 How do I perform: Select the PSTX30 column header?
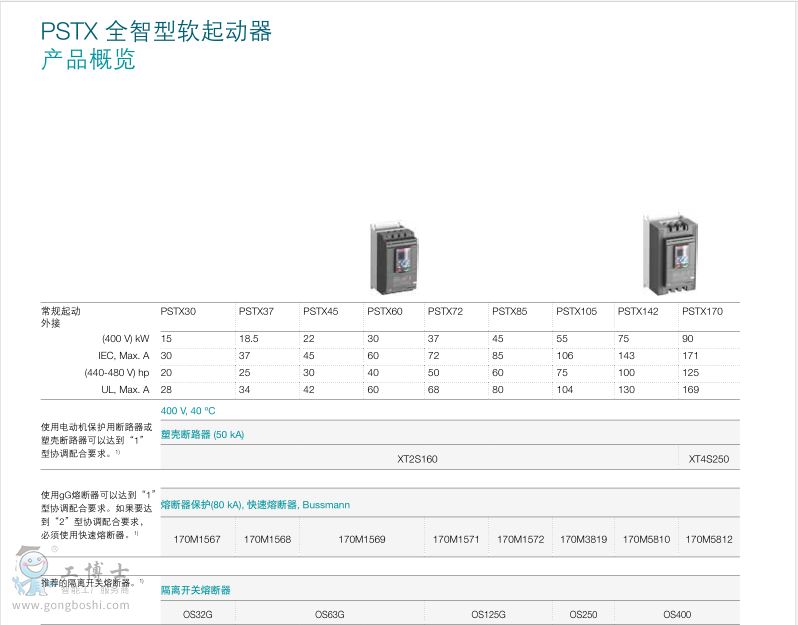[178, 311]
